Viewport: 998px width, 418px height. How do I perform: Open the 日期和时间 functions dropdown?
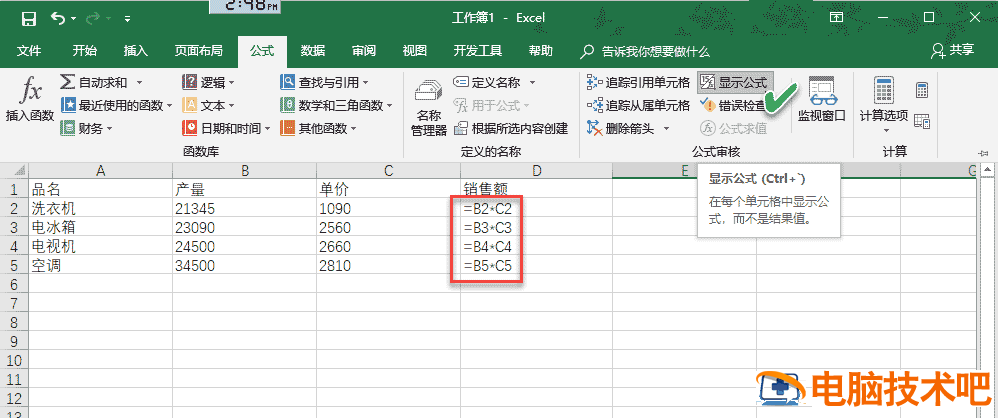[x=227, y=128]
